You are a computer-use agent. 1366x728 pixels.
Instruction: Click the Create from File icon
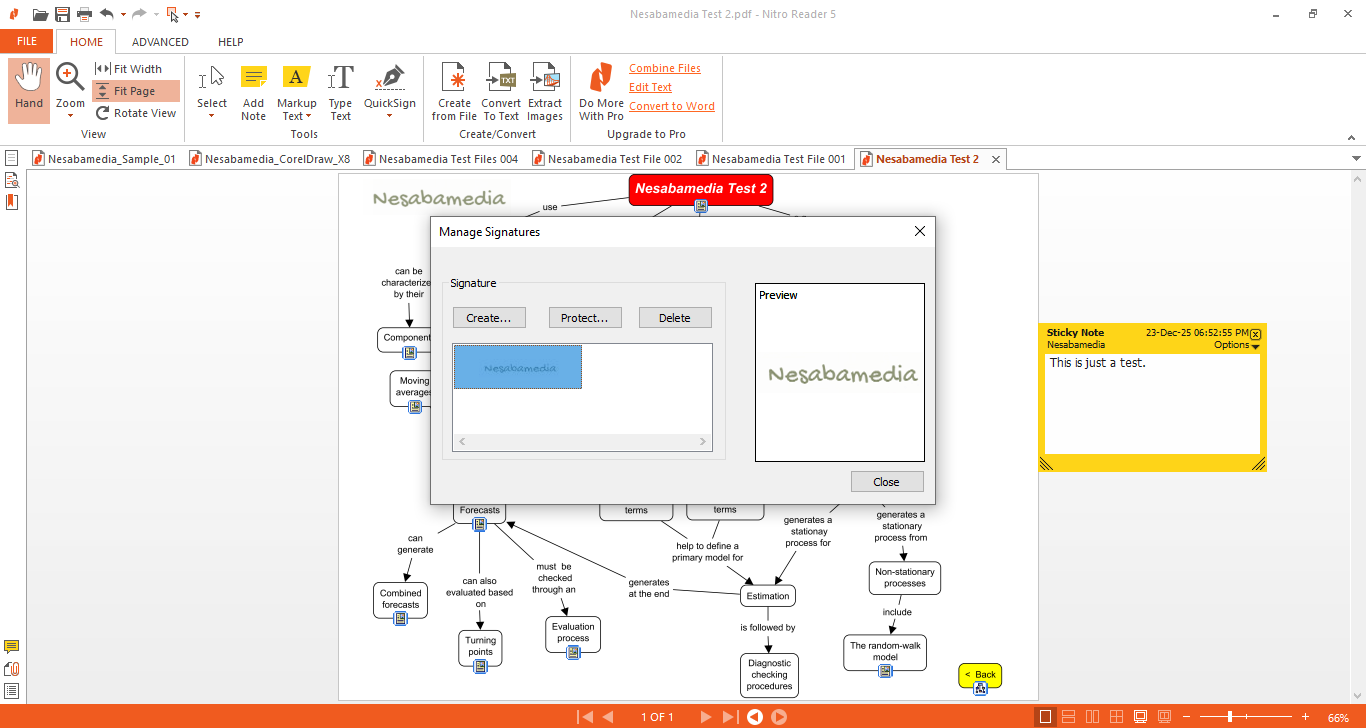point(454,79)
